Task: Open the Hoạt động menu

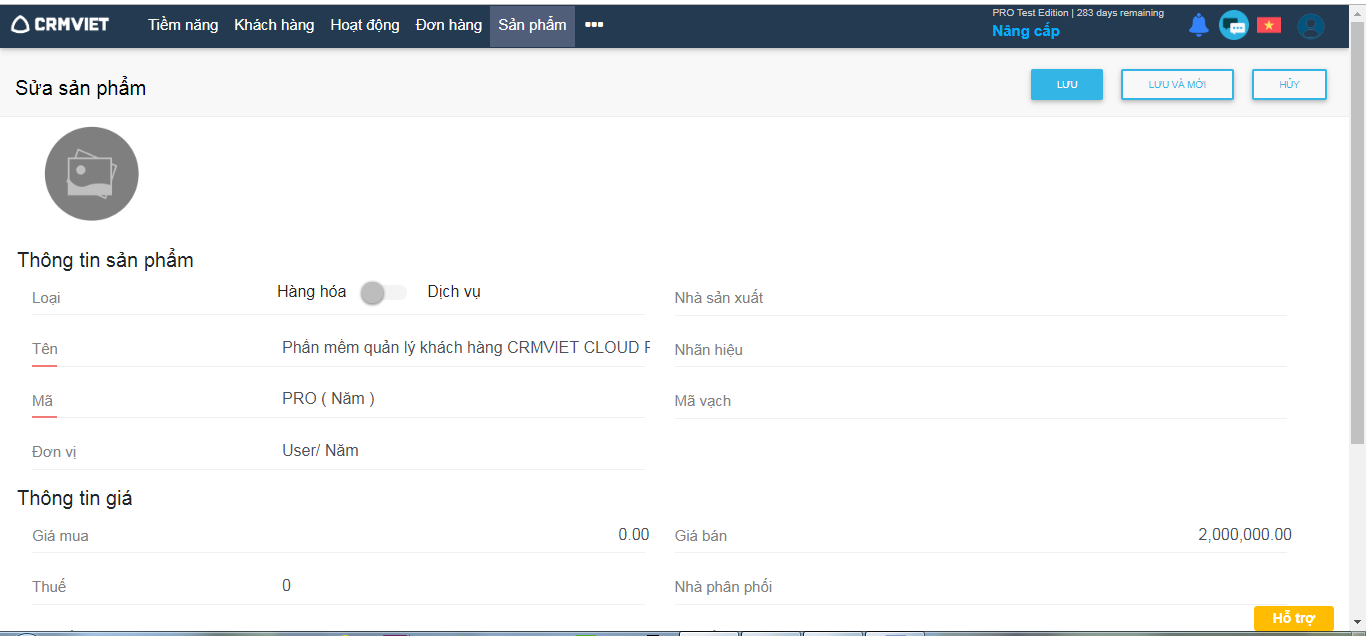Action: [365, 25]
